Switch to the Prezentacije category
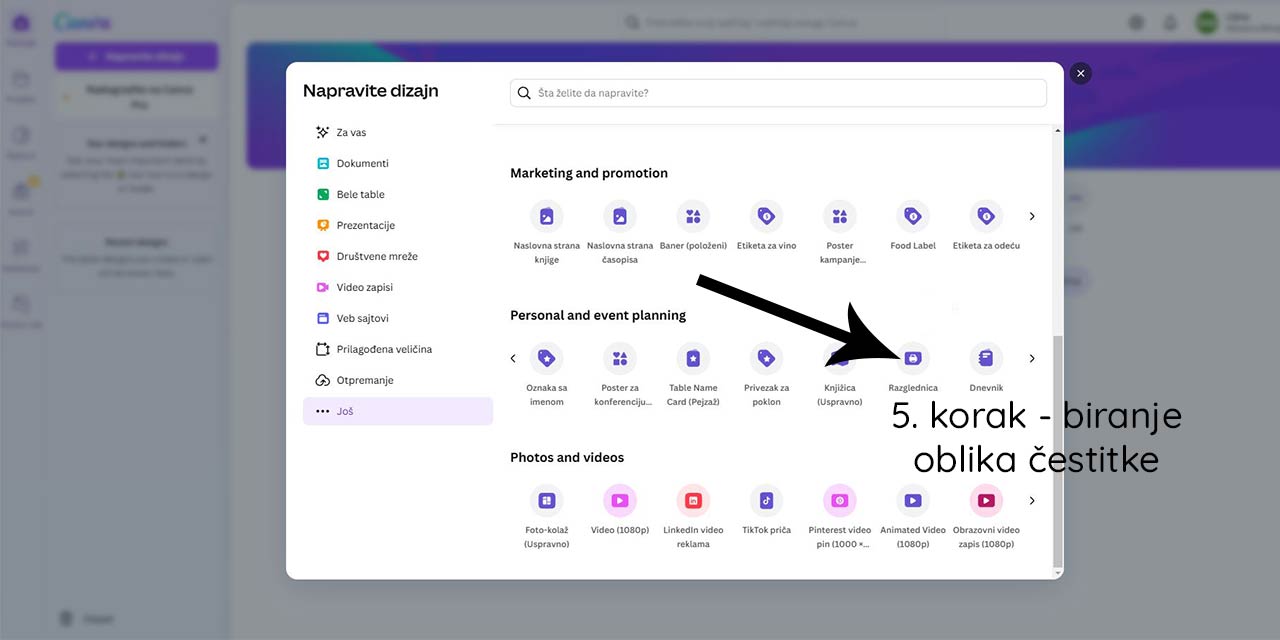Viewport: 1280px width, 640px height. tap(383, 225)
